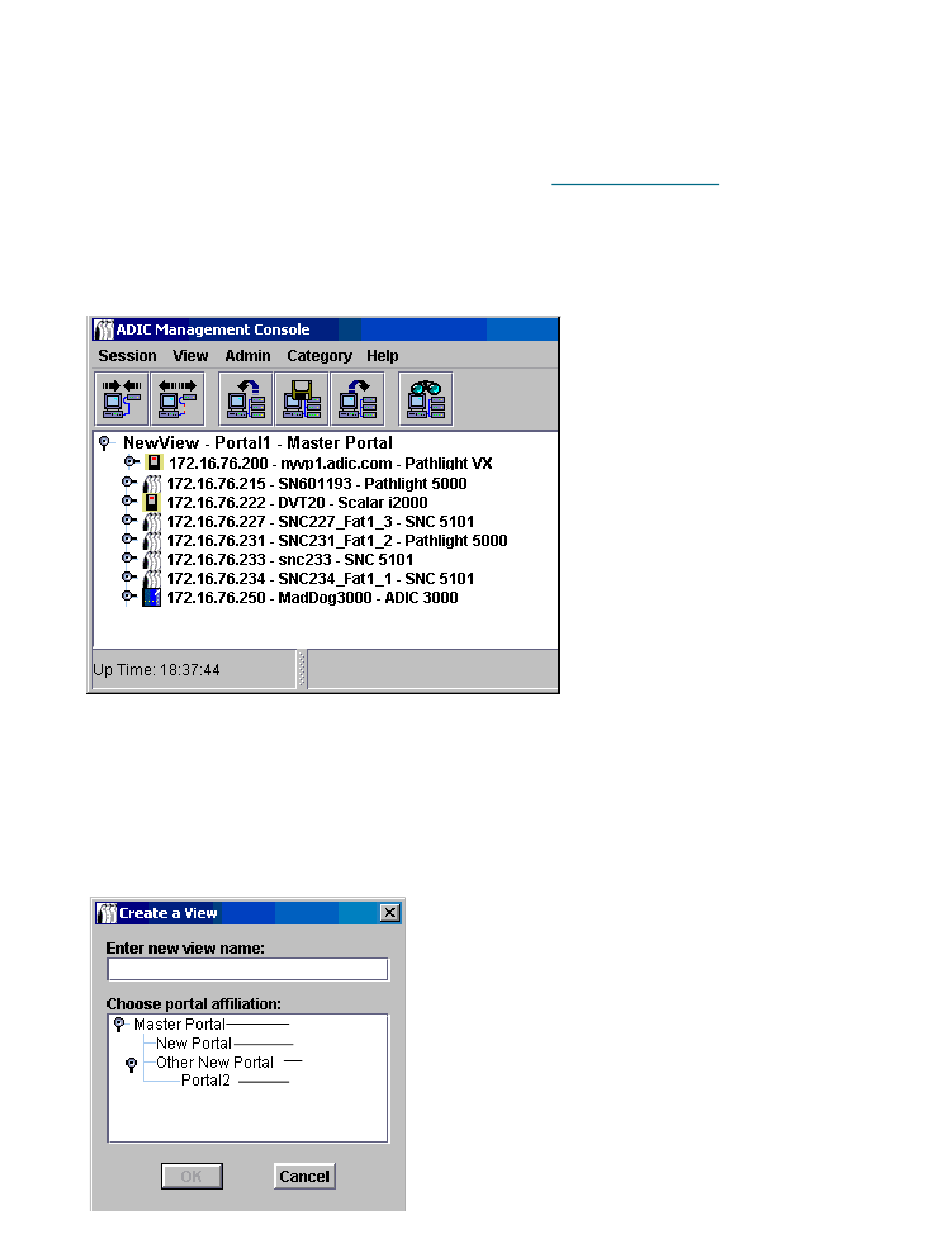Open the View menu
Screen dimensions: 950x1254
[190, 356]
